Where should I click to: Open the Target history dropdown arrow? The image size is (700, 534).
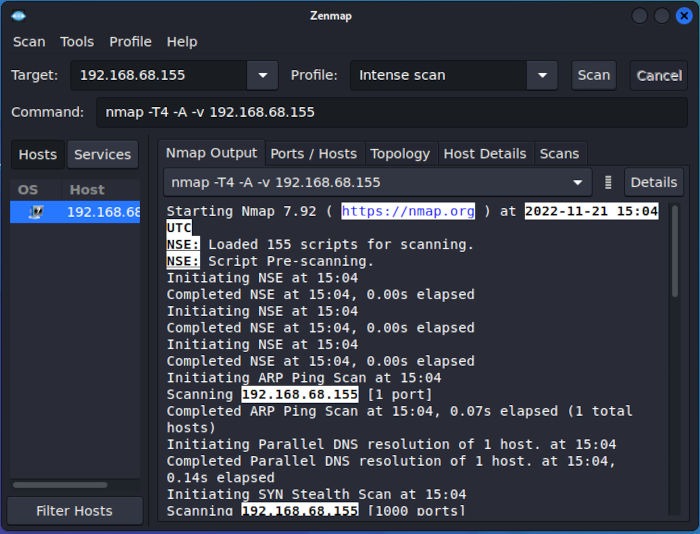click(262, 75)
